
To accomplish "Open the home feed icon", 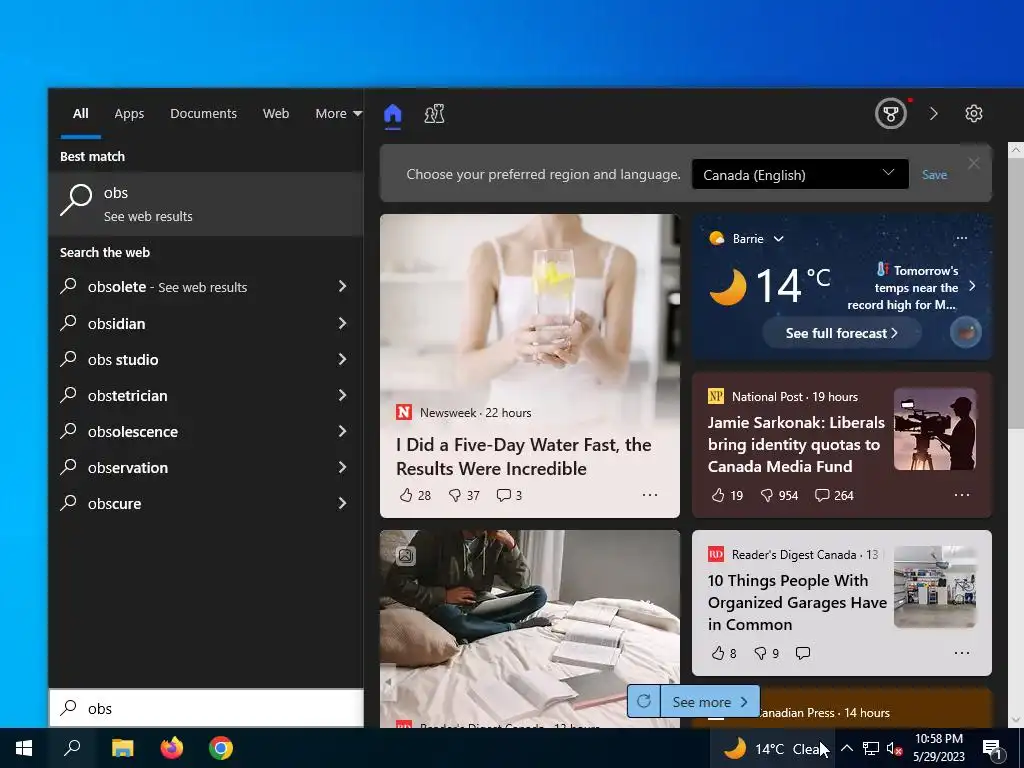I will 392,114.
